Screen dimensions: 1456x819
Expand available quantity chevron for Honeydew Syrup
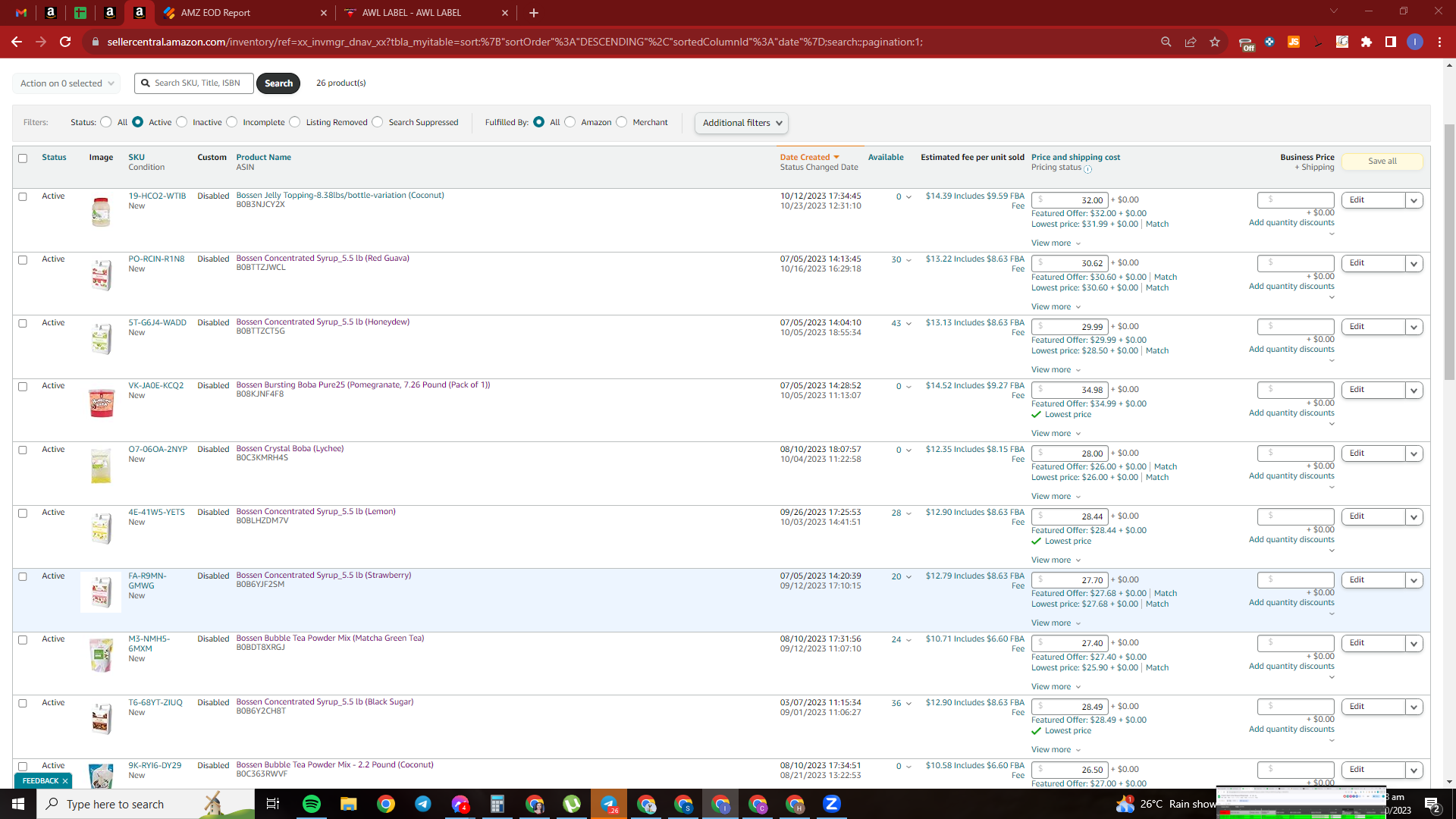coord(908,324)
